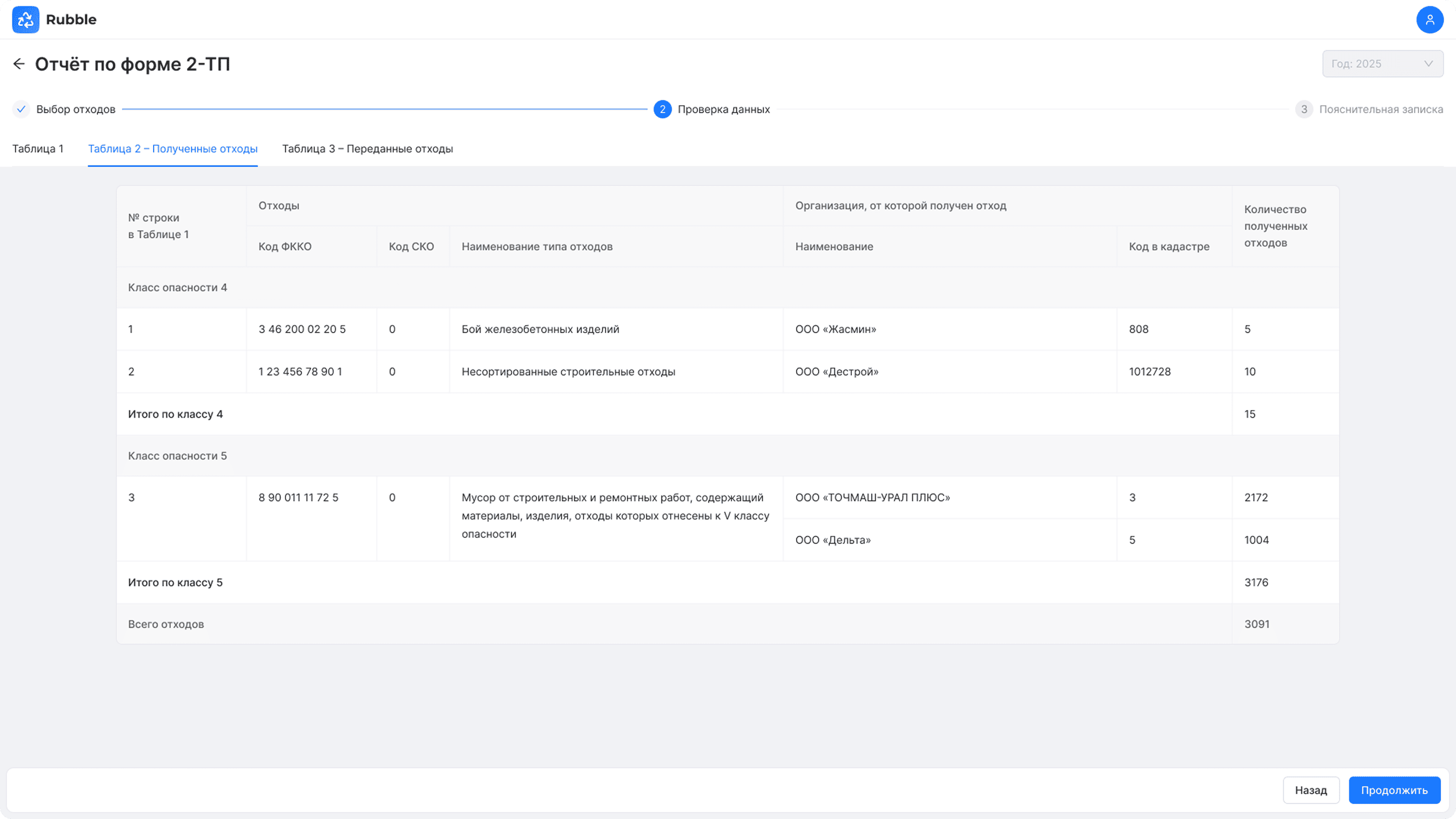1456x819 pixels.
Task: Click the Rubble recycling logo icon
Action: coord(25,20)
